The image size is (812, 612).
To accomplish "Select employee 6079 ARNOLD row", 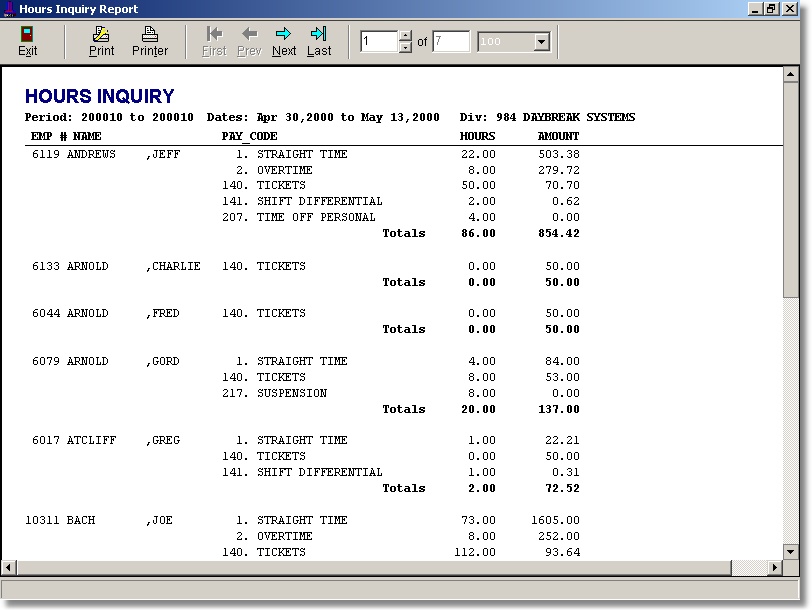I will point(306,361).
